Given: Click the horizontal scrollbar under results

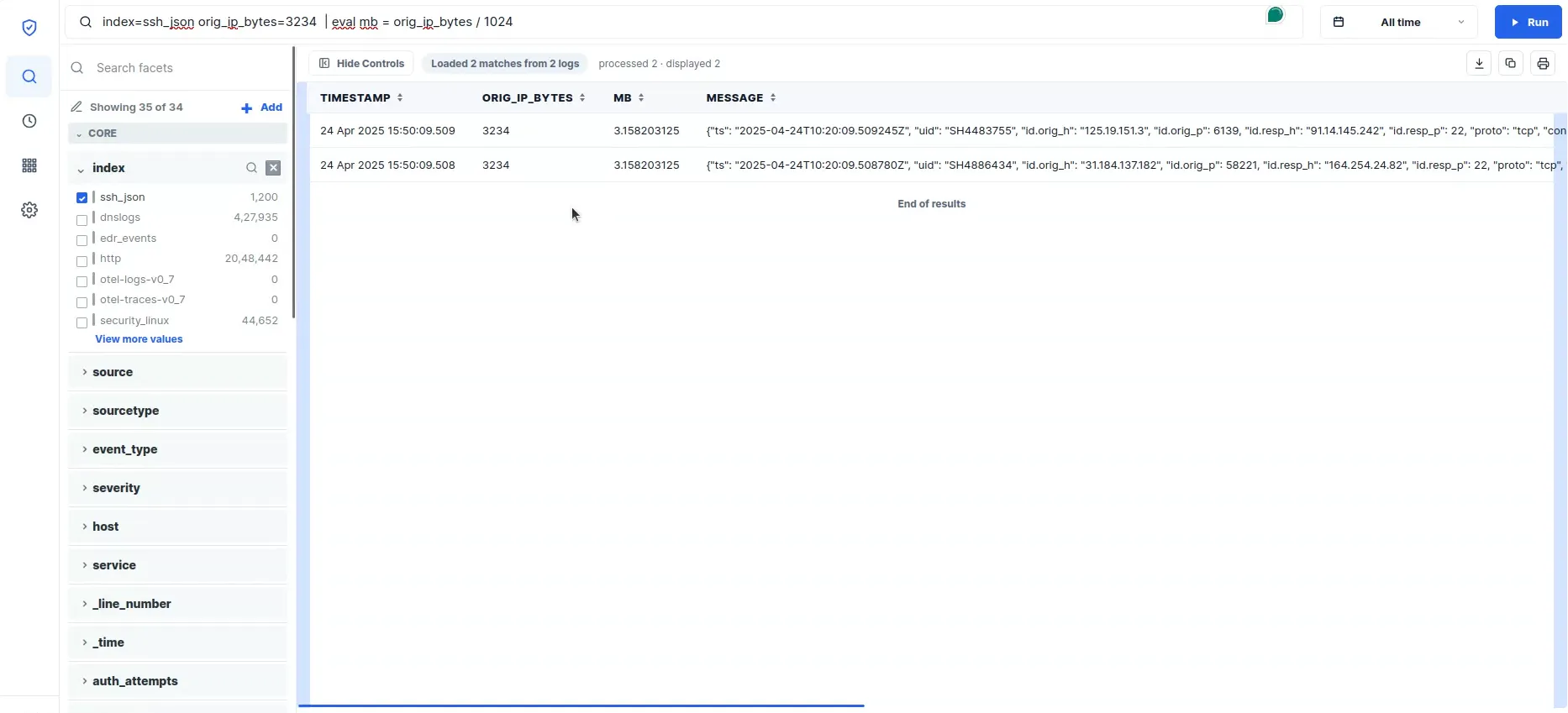Looking at the screenshot, I should point(581,705).
